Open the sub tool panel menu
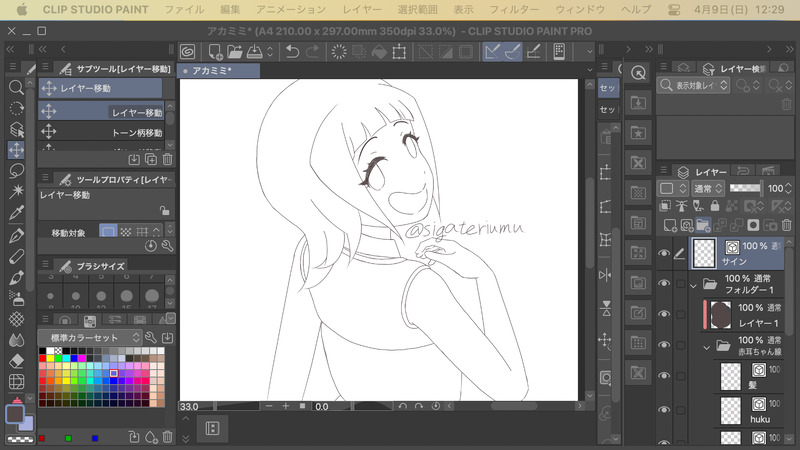The width and height of the screenshot is (800, 450). click(x=45, y=67)
